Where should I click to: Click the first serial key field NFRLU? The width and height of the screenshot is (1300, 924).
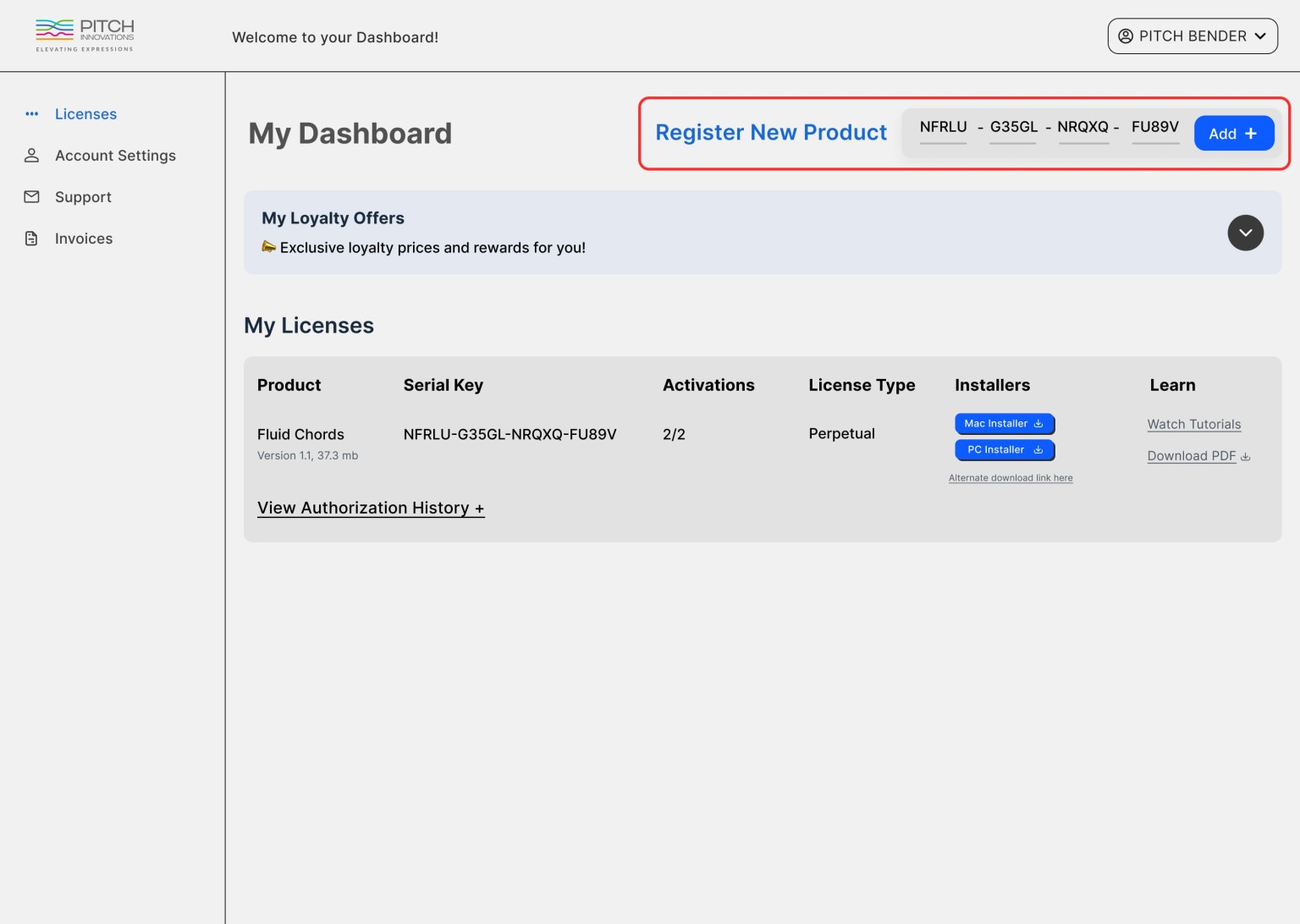[x=943, y=128]
